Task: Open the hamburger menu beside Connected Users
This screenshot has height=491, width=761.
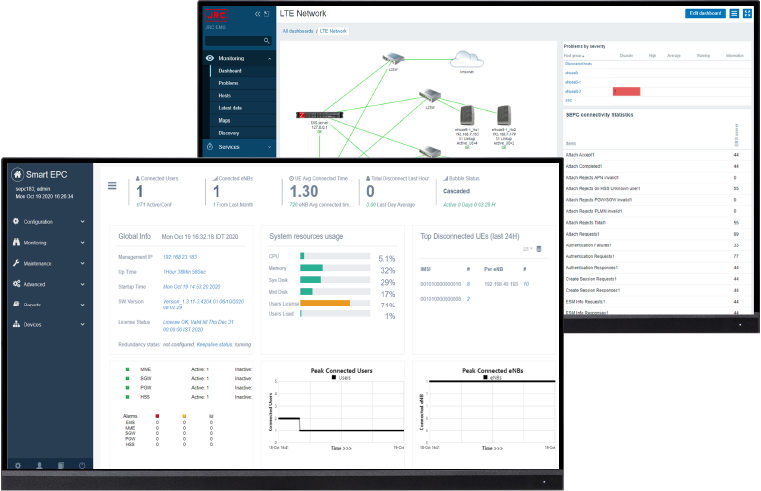Action: click(x=112, y=185)
